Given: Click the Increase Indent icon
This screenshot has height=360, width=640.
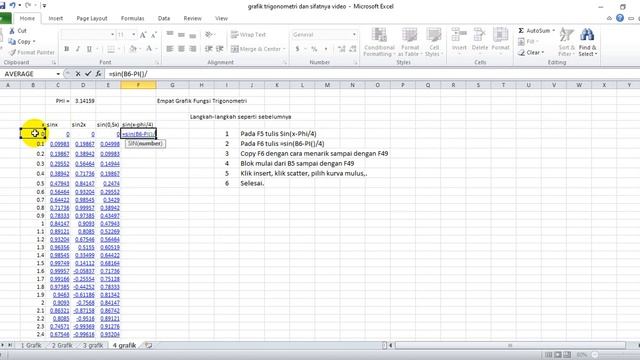Looking at the screenshot, I should [x=220, y=49].
